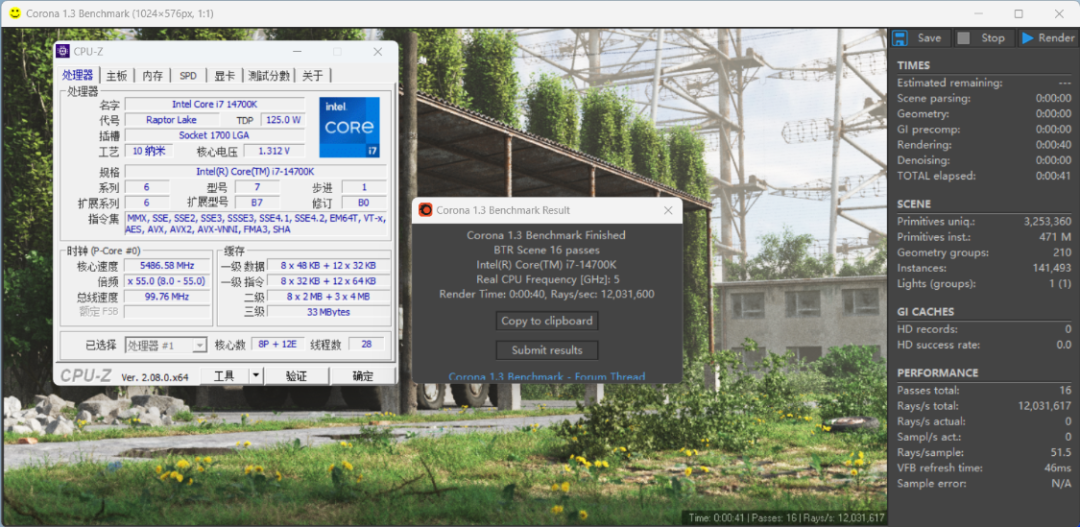The width and height of the screenshot is (1080, 527).
Task: Click the PERFORMANCE section header
Action: tap(937, 373)
